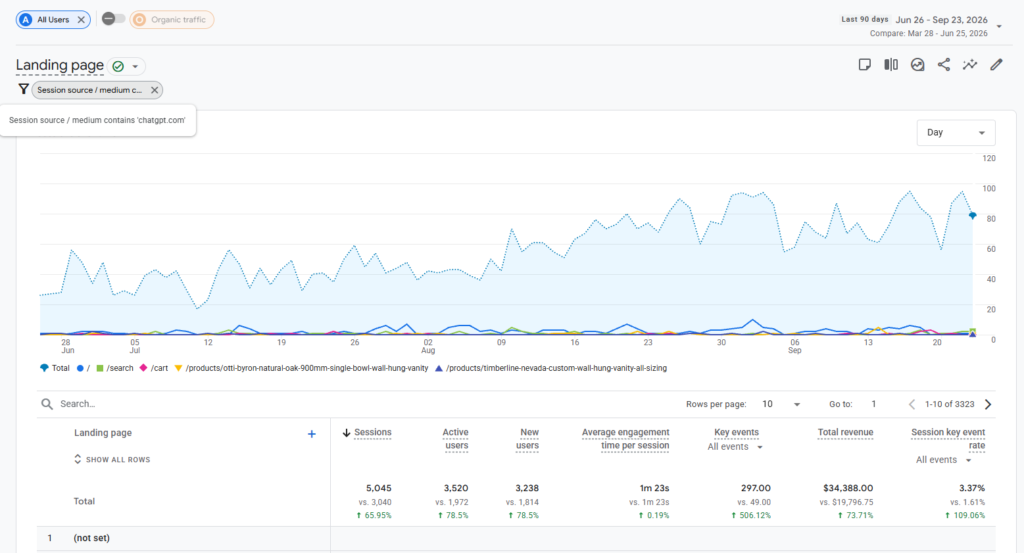Sort by the Total revenue column
This screenshot has height=553, width=1024.
845,432
